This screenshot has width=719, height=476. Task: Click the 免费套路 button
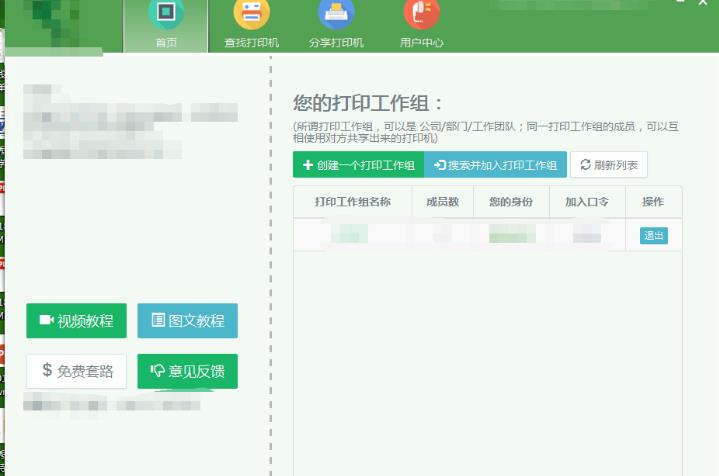(x=76, y=371)
